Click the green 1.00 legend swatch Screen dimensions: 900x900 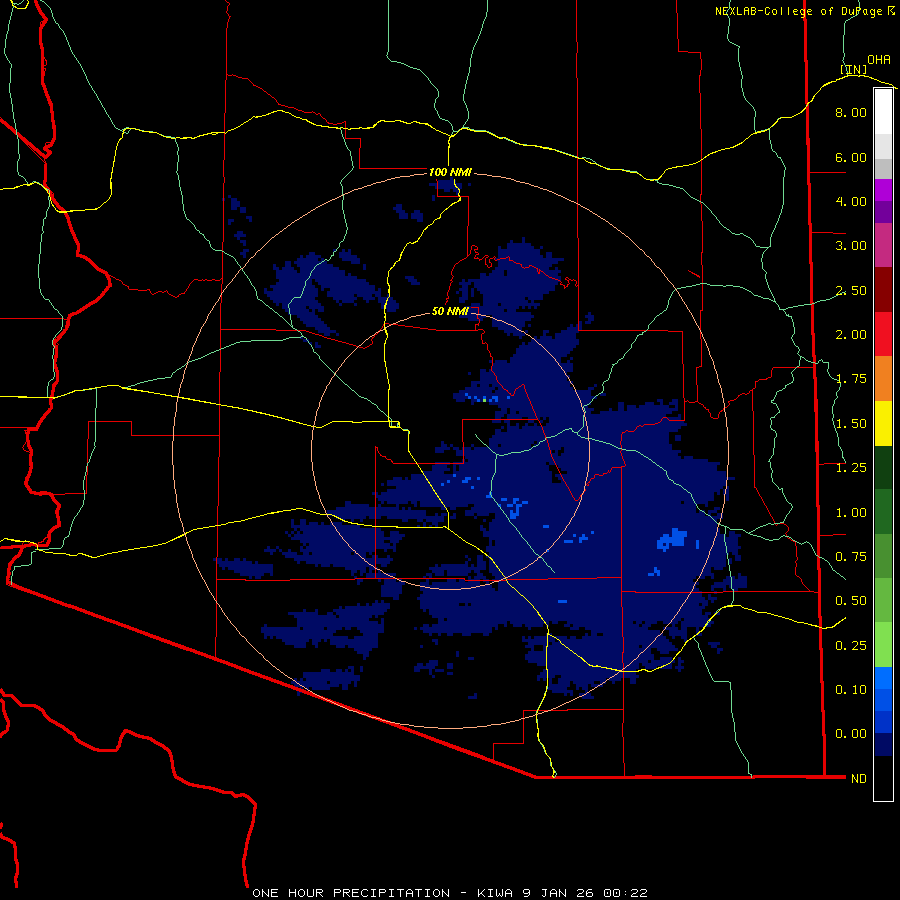pos(883,512)
